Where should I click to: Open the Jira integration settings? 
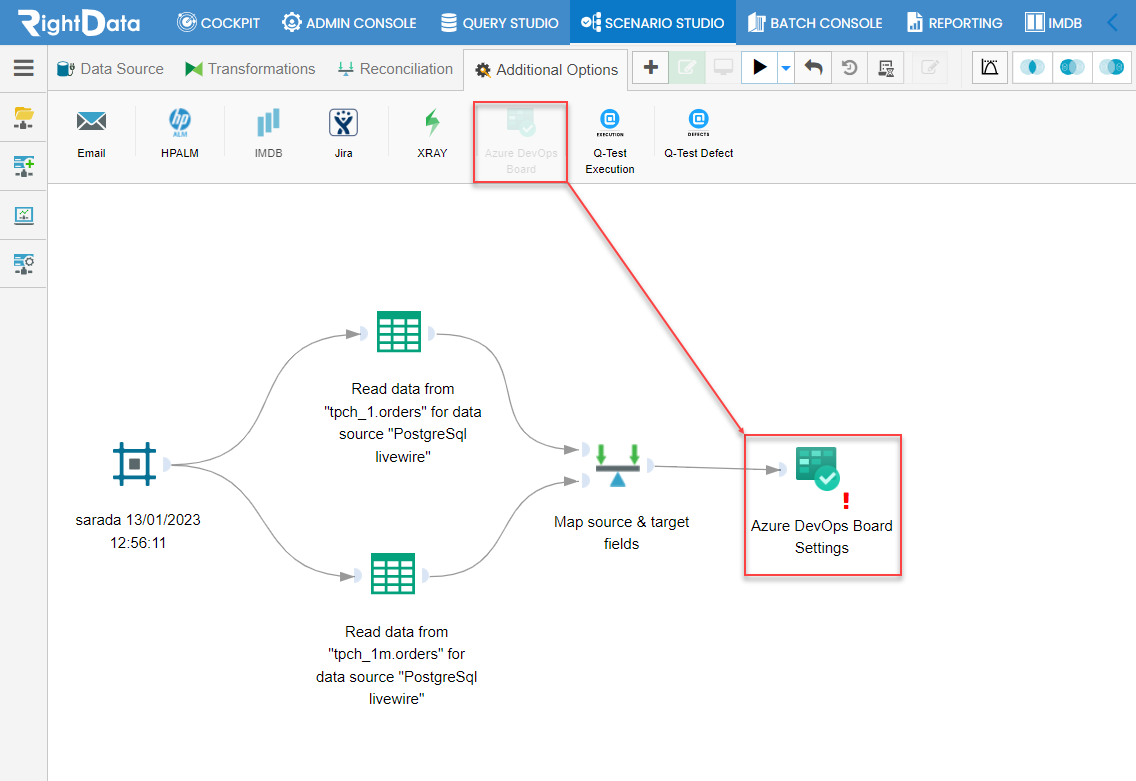(343, 132)
